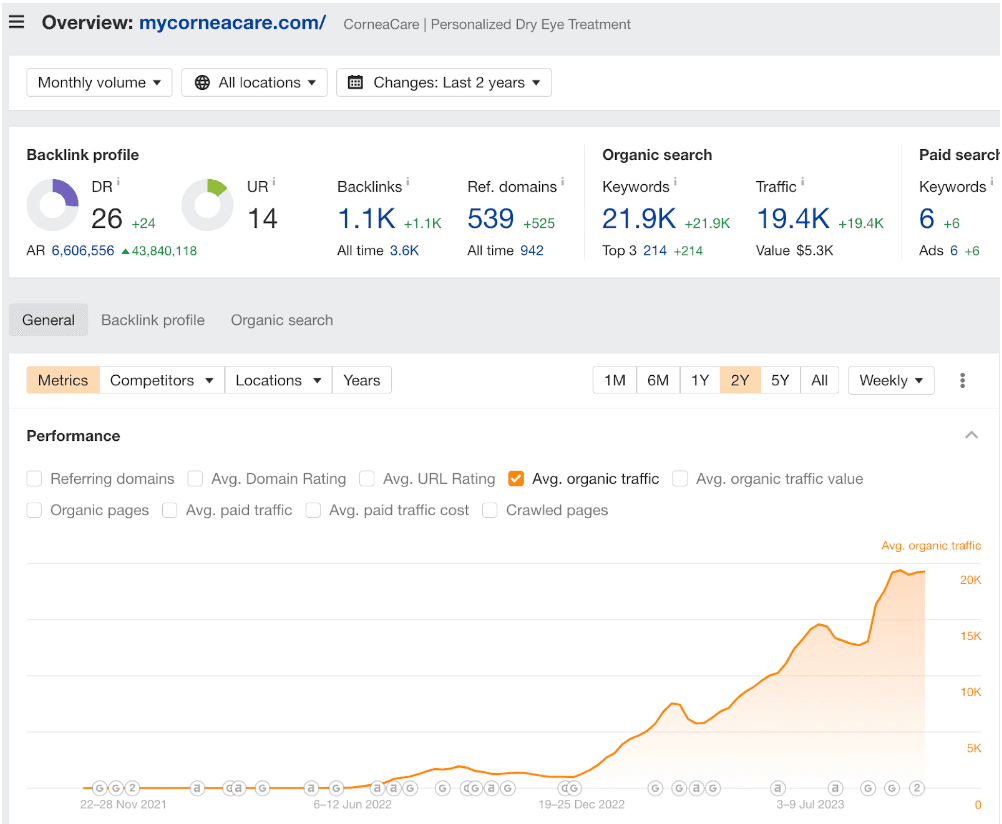
Task: Click a Google update marker on the chart
Action: (x=656, y=789)
